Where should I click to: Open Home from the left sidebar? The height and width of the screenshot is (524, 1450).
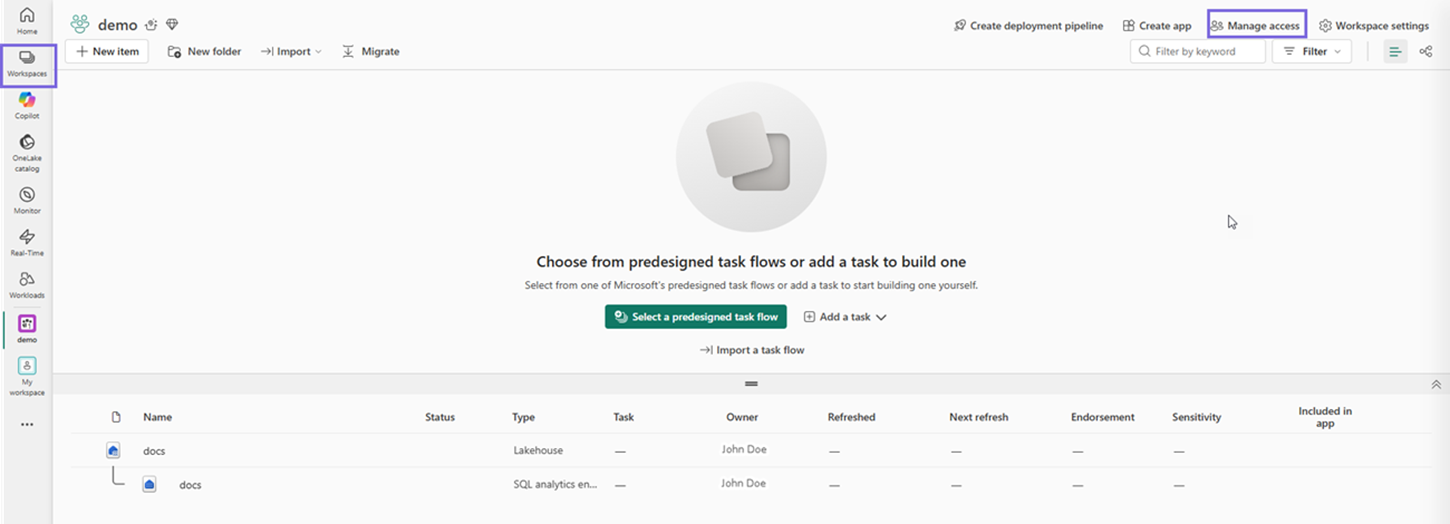click(x=27, y=21)
